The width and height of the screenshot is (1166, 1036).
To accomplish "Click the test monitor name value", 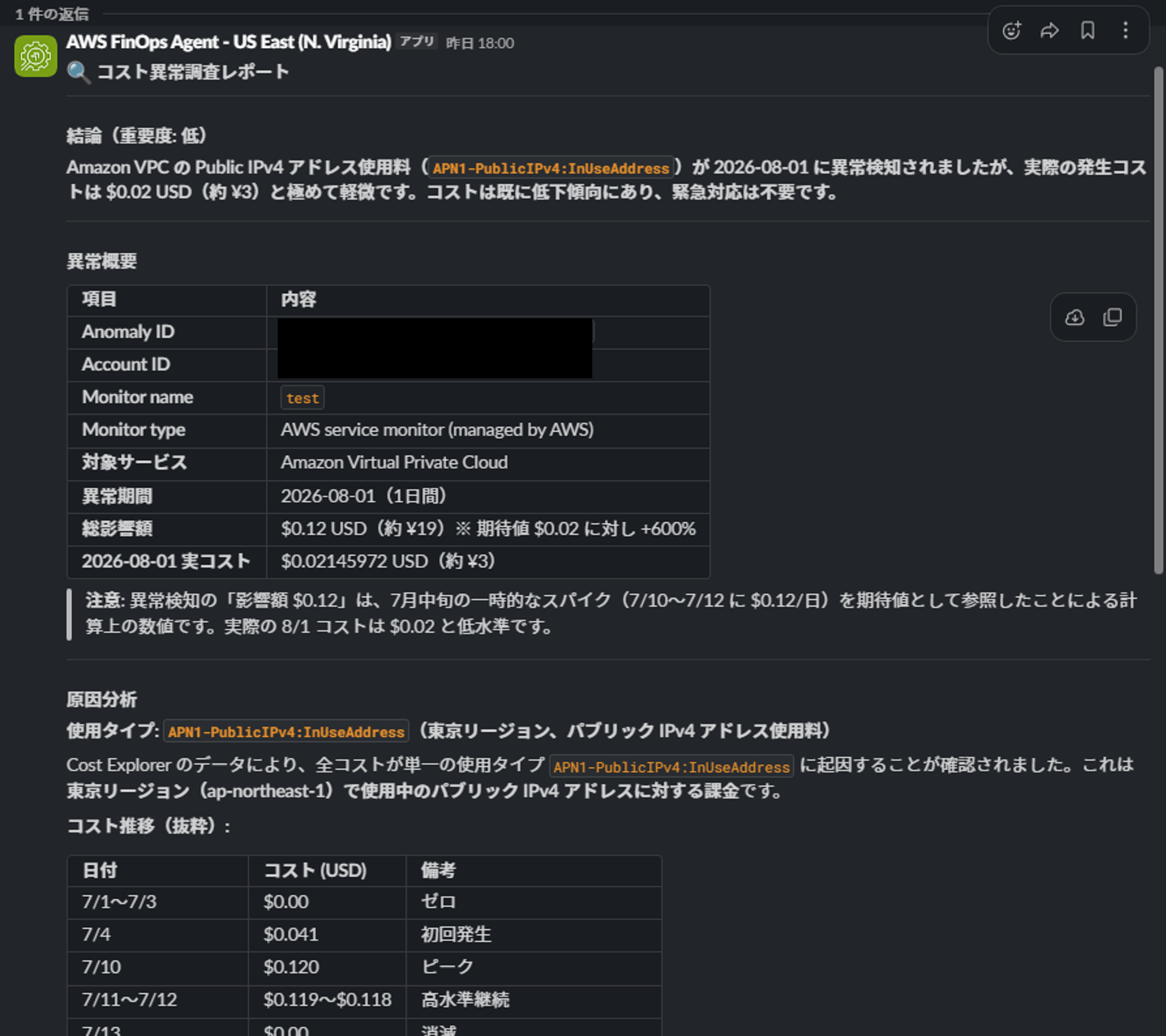I will [x=302, y=398].
